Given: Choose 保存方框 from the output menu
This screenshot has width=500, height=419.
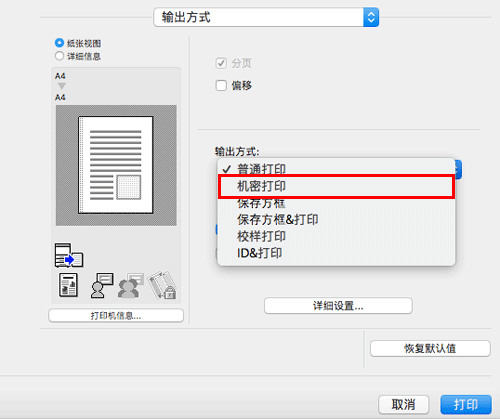Looking at the screenshot, I should coord(336,203).
